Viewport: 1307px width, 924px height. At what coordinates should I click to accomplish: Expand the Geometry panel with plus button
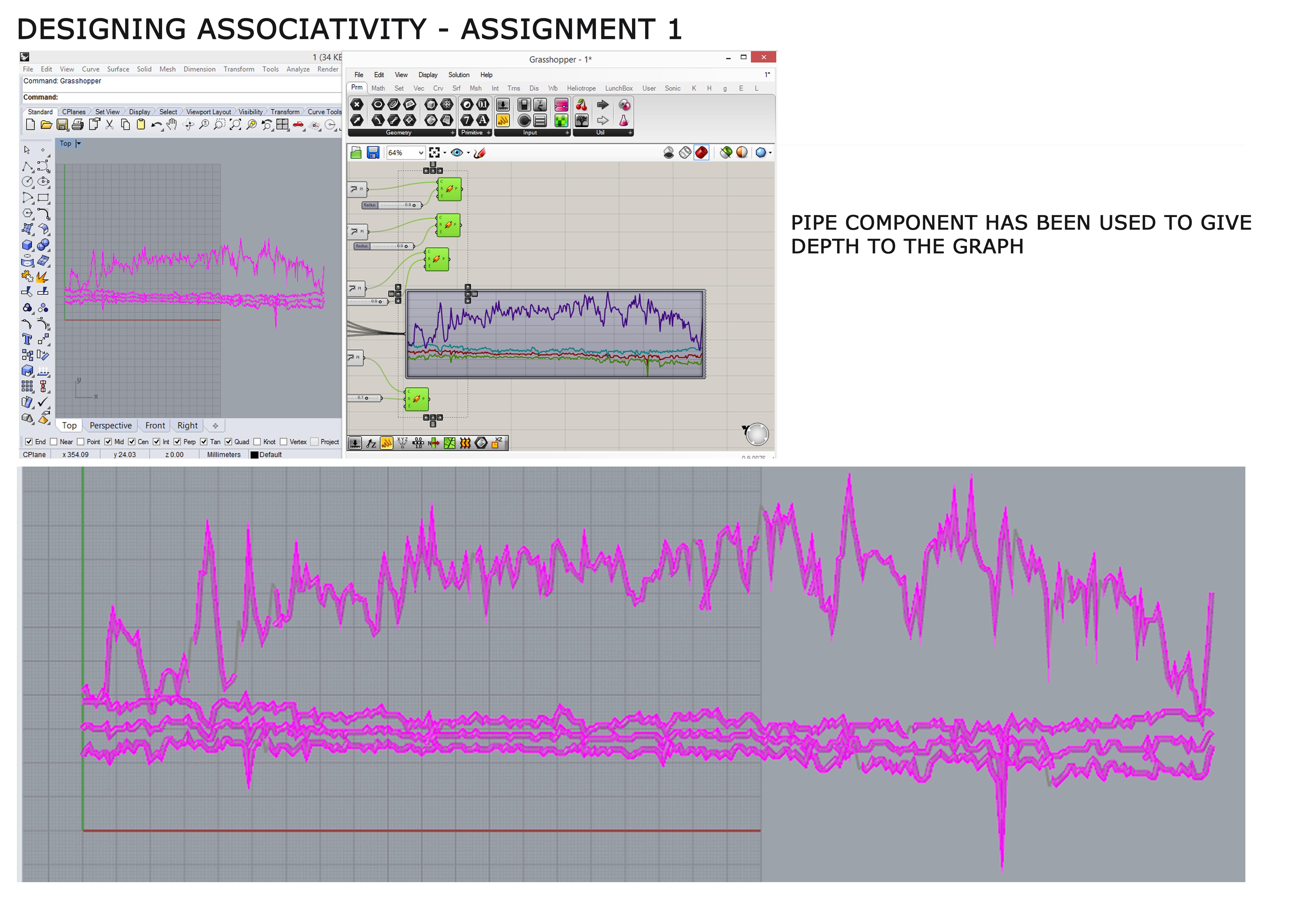point(453,132)
